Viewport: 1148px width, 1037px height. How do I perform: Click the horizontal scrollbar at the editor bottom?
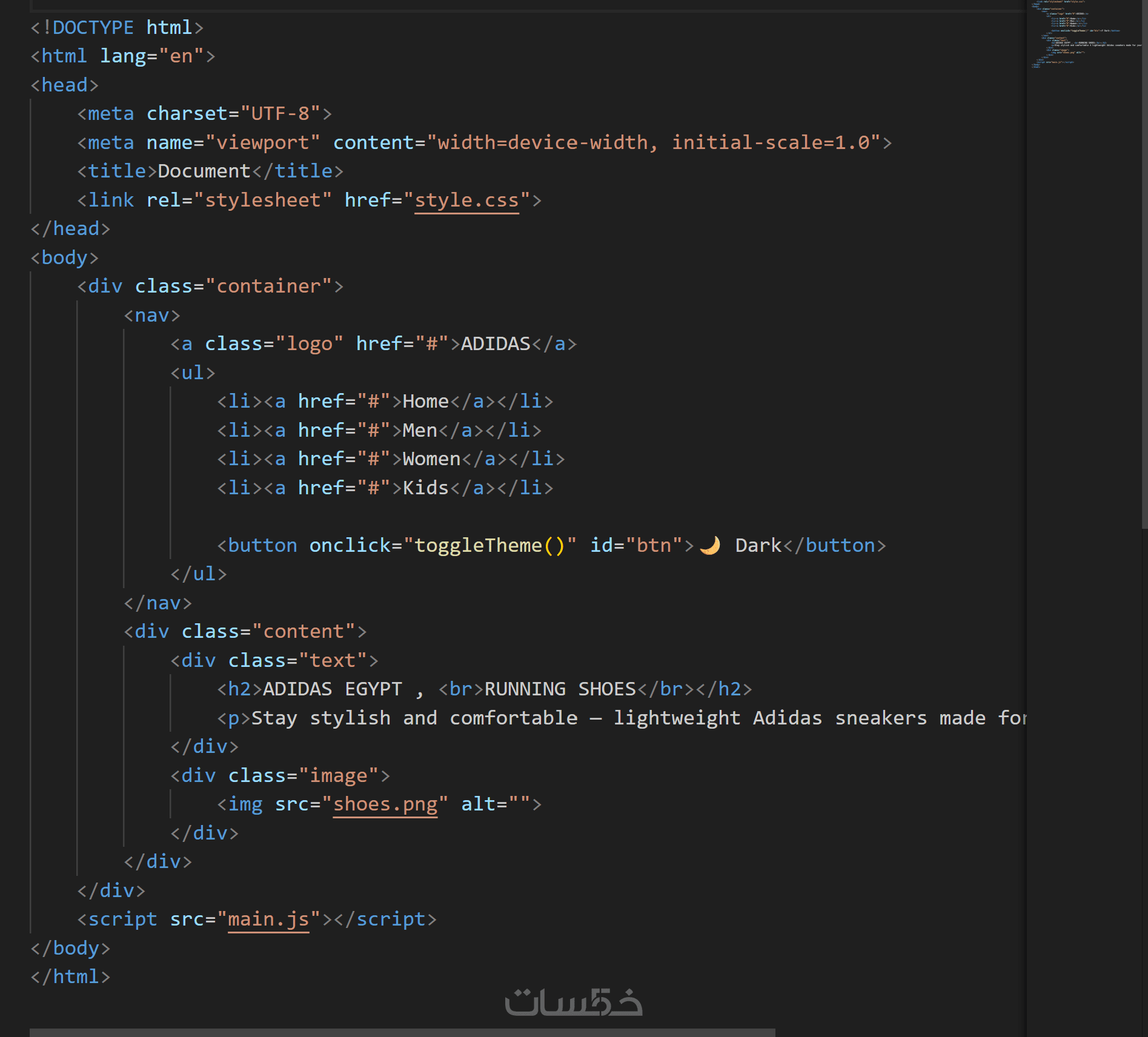click(402, 1032)
